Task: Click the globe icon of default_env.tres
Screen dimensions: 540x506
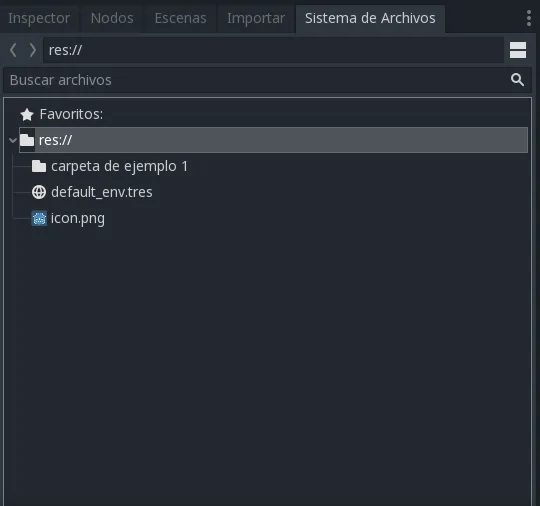Action: click(39, 192)
